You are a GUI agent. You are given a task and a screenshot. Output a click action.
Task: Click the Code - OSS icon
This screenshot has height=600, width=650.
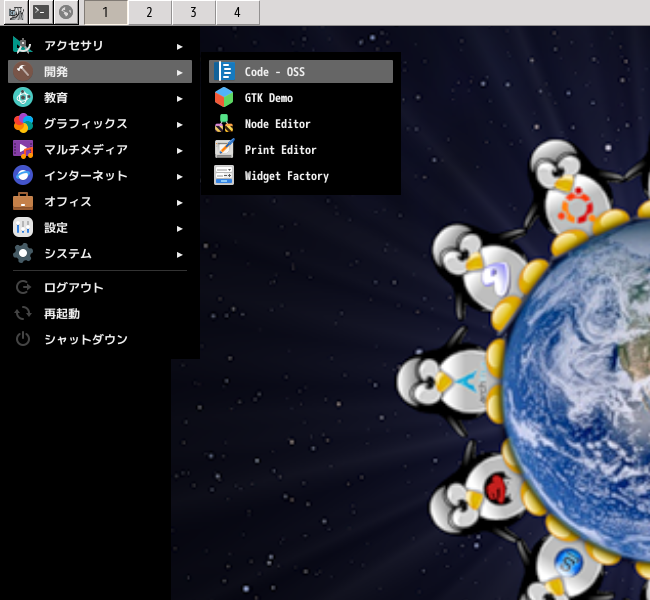(x=224, y=71)
